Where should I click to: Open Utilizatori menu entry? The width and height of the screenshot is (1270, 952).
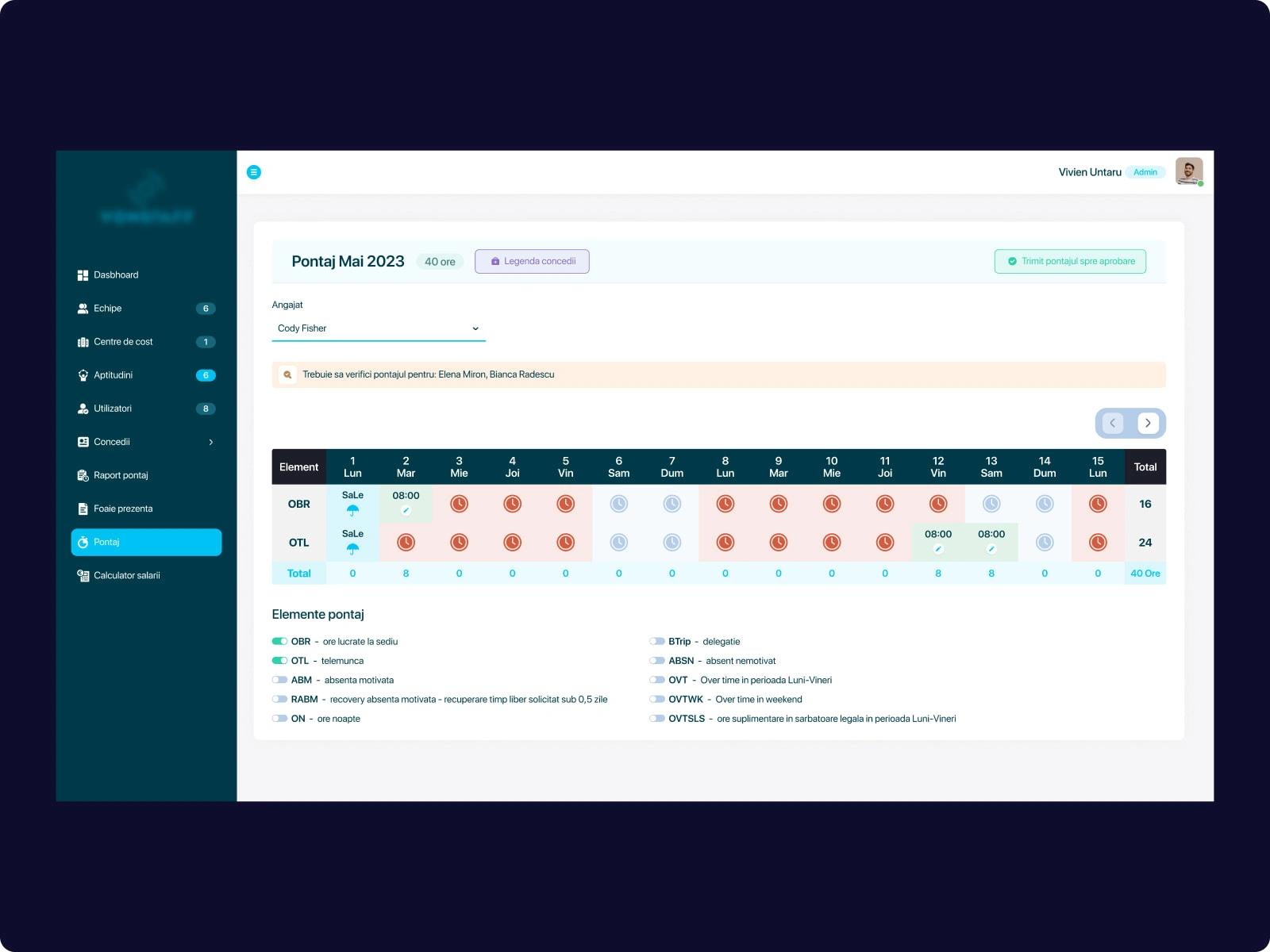point(146,409)
